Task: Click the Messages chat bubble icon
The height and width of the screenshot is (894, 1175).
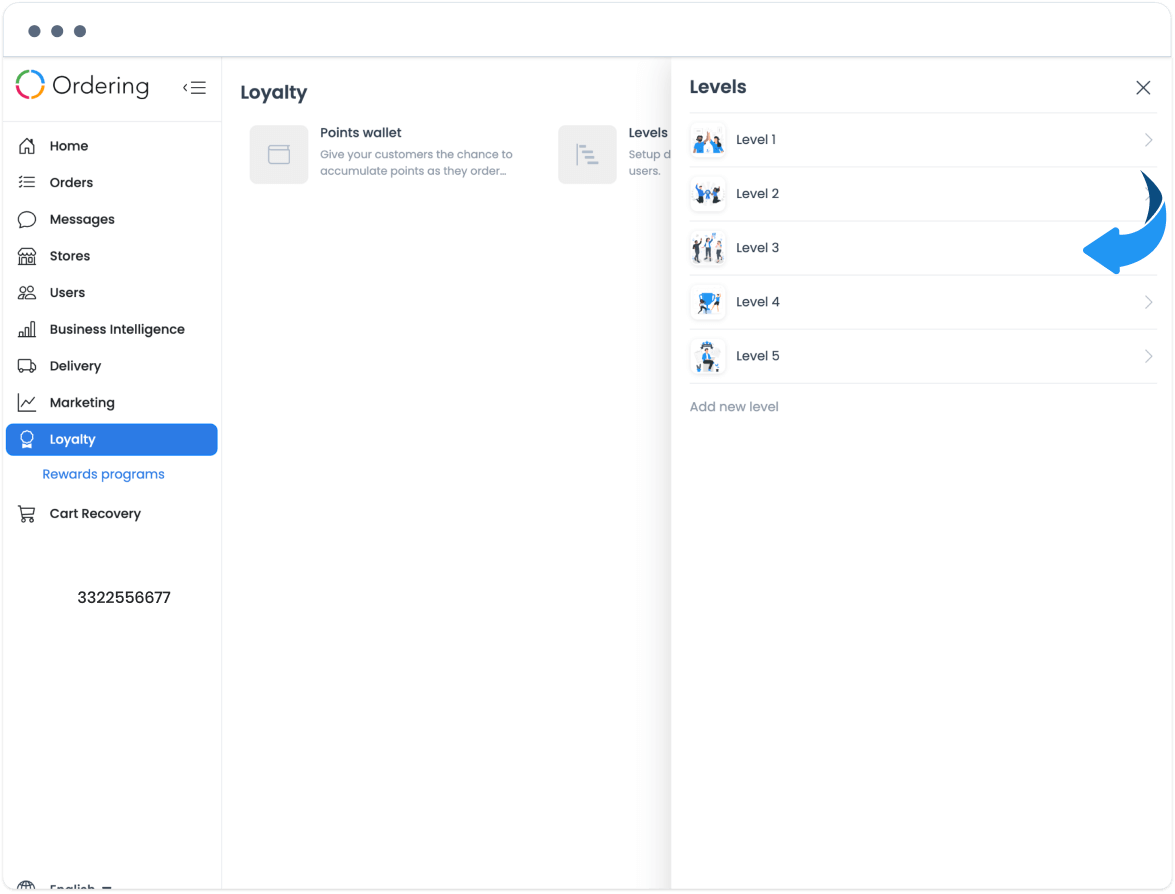Action: tap(27, 219)
